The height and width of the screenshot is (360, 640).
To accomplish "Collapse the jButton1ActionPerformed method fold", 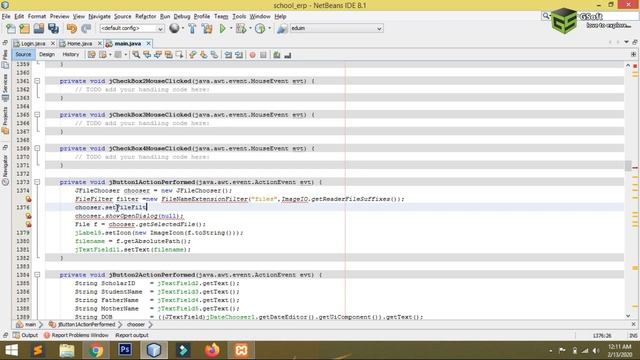I will 37,182.
